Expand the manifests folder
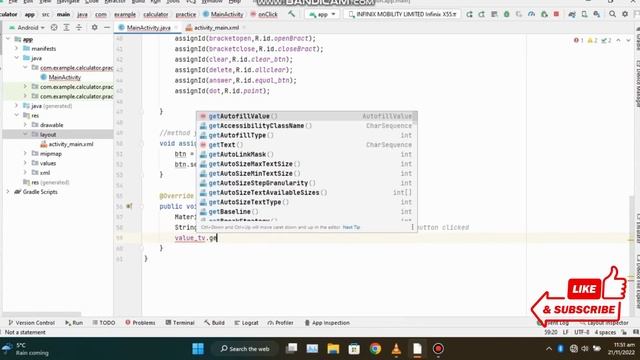 click(x=17, y=49)
